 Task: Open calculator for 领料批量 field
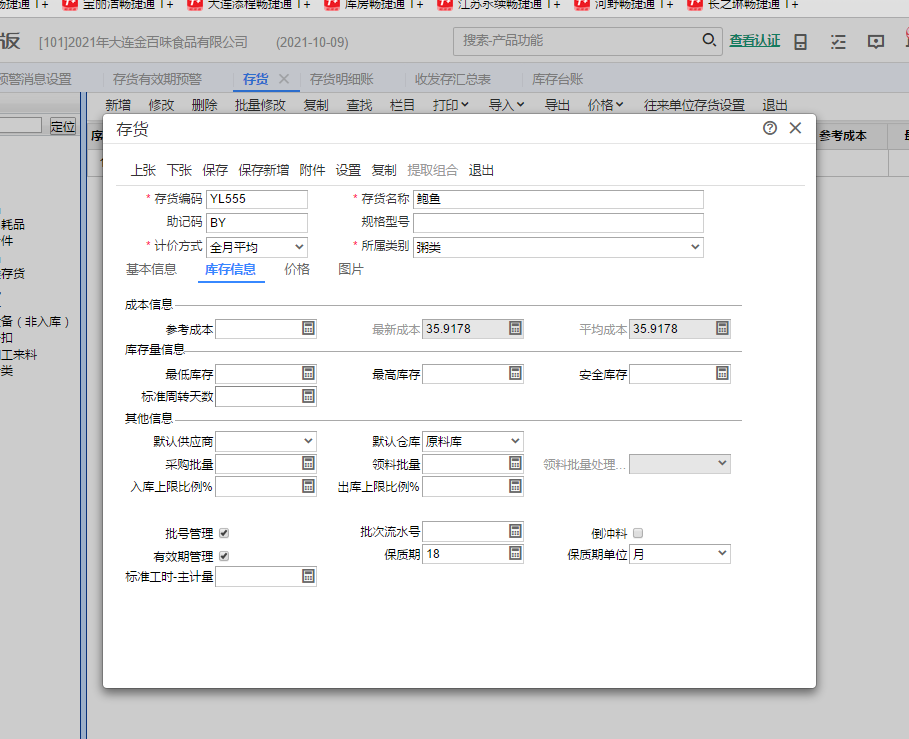(515, 463)
